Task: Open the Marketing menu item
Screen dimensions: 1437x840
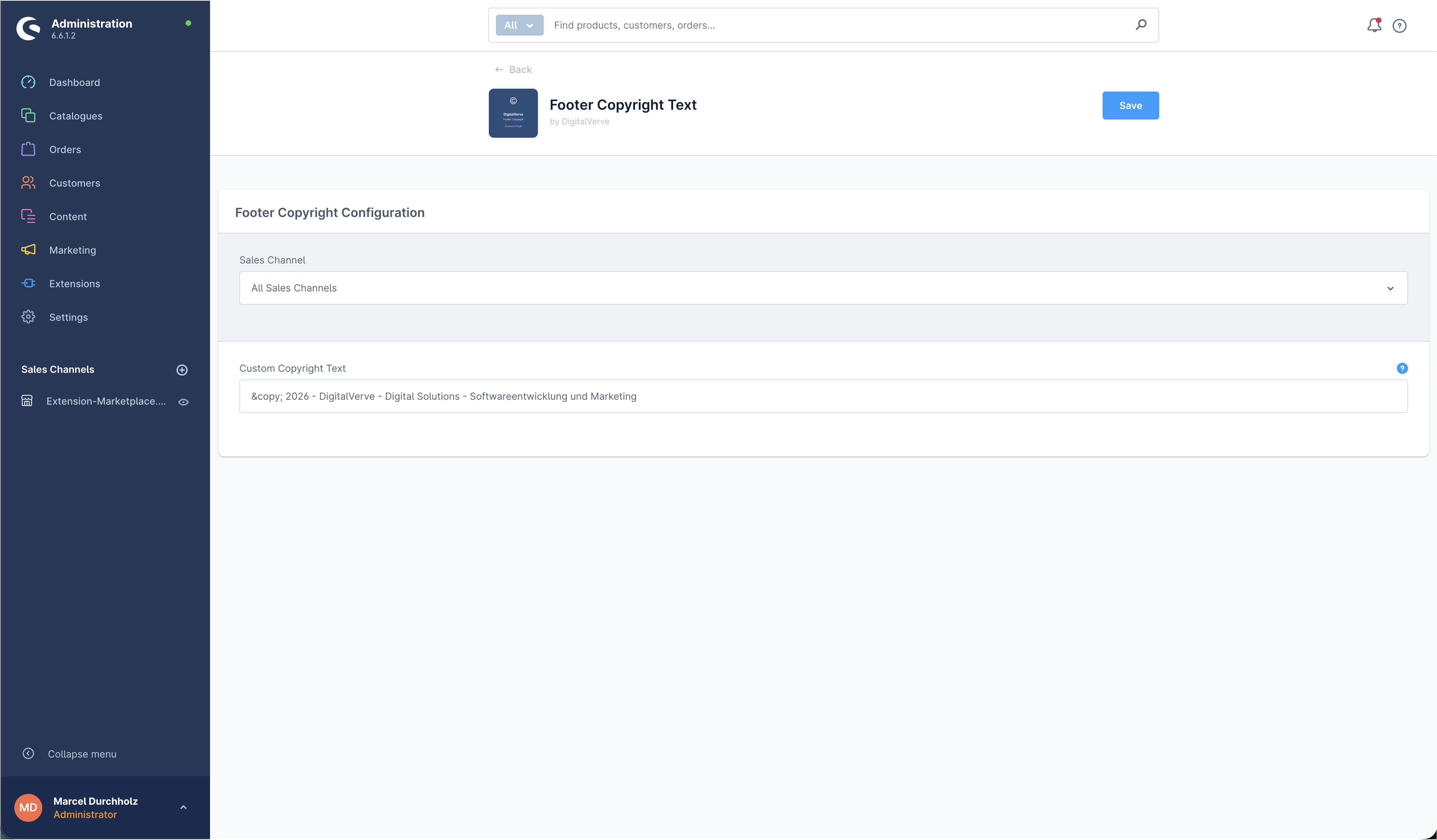Action: tap(72, 250)
